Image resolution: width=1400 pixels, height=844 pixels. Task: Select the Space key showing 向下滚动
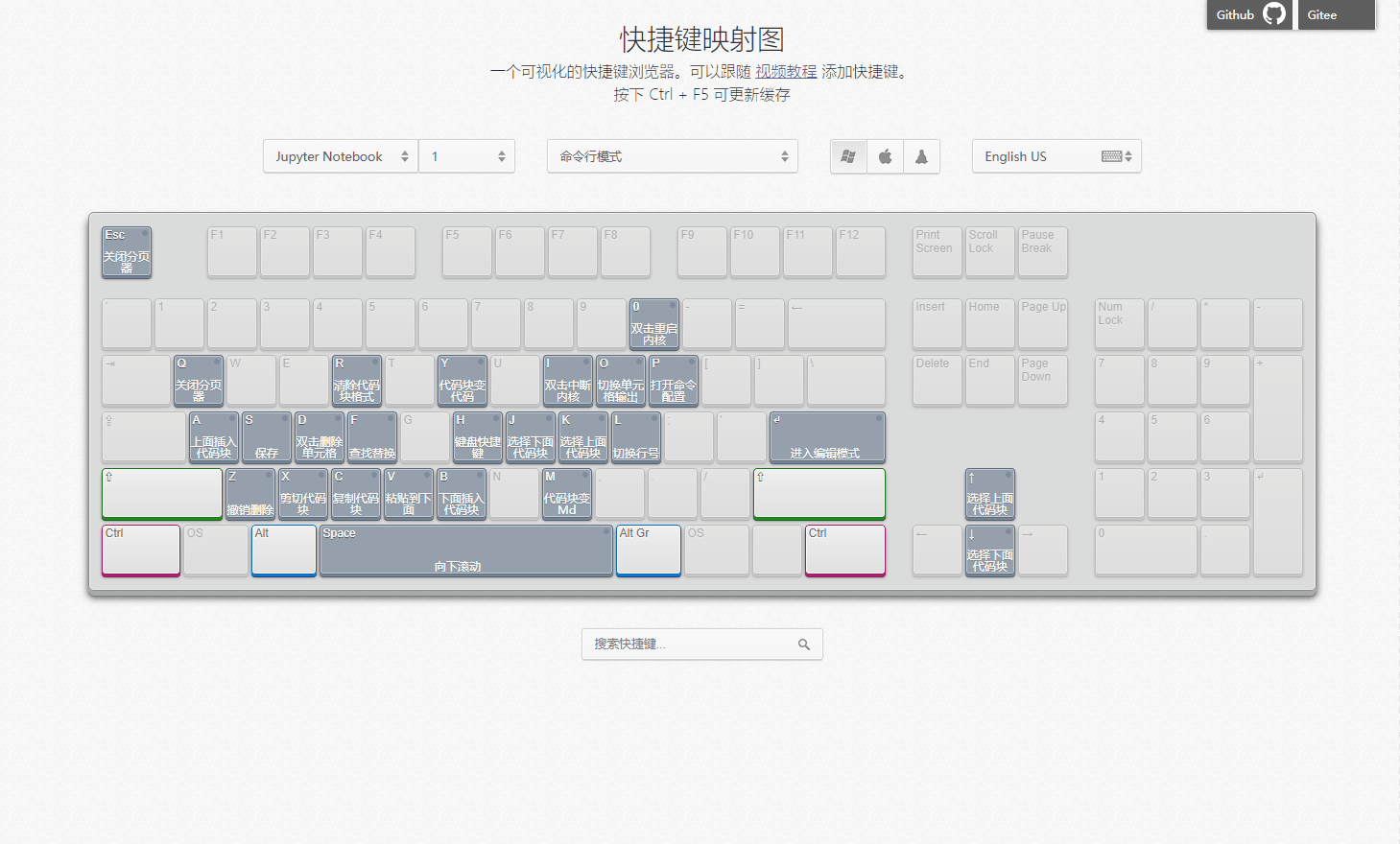[x=465, y=551]
